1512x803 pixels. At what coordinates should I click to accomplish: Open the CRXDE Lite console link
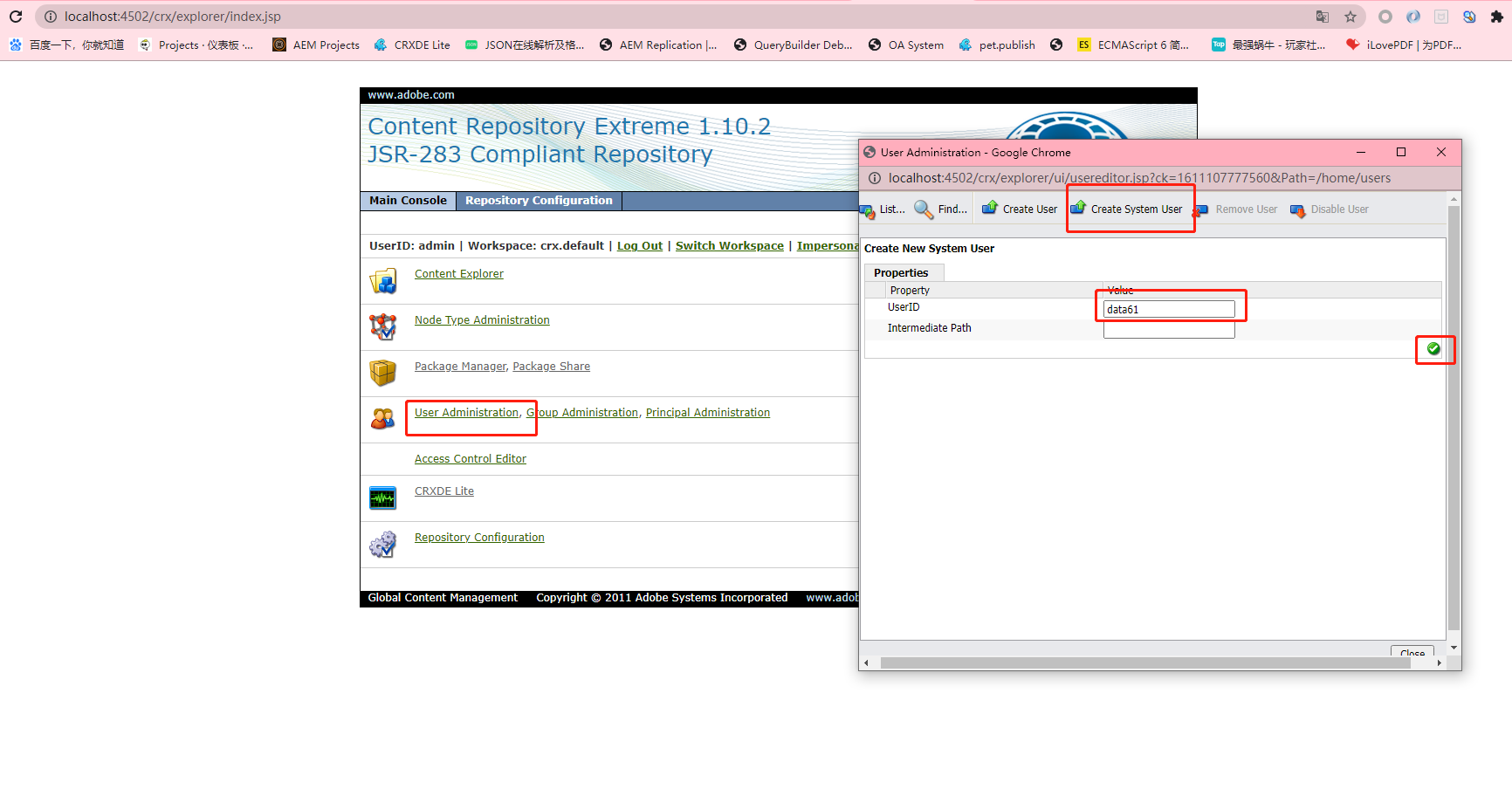pos(444,491)
